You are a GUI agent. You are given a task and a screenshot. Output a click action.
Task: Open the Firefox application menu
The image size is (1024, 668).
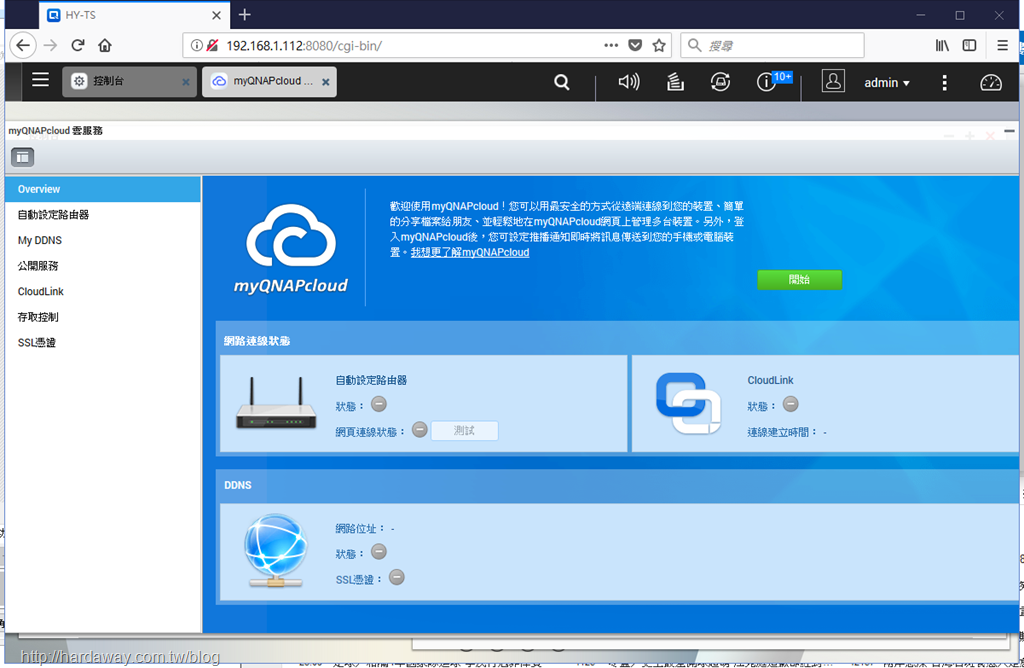point(1002,45)
